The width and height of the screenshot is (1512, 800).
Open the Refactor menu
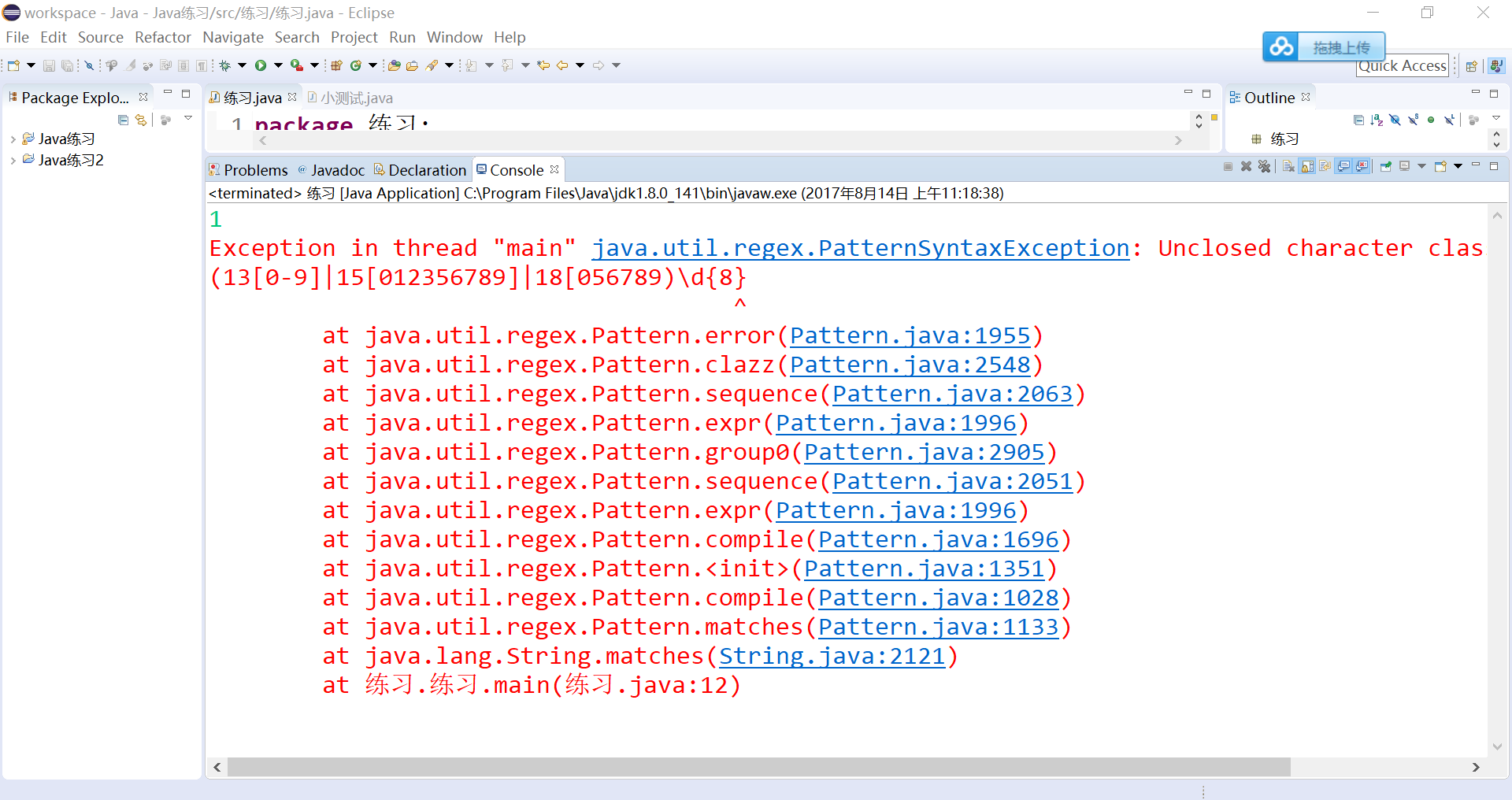pos(162,37)
